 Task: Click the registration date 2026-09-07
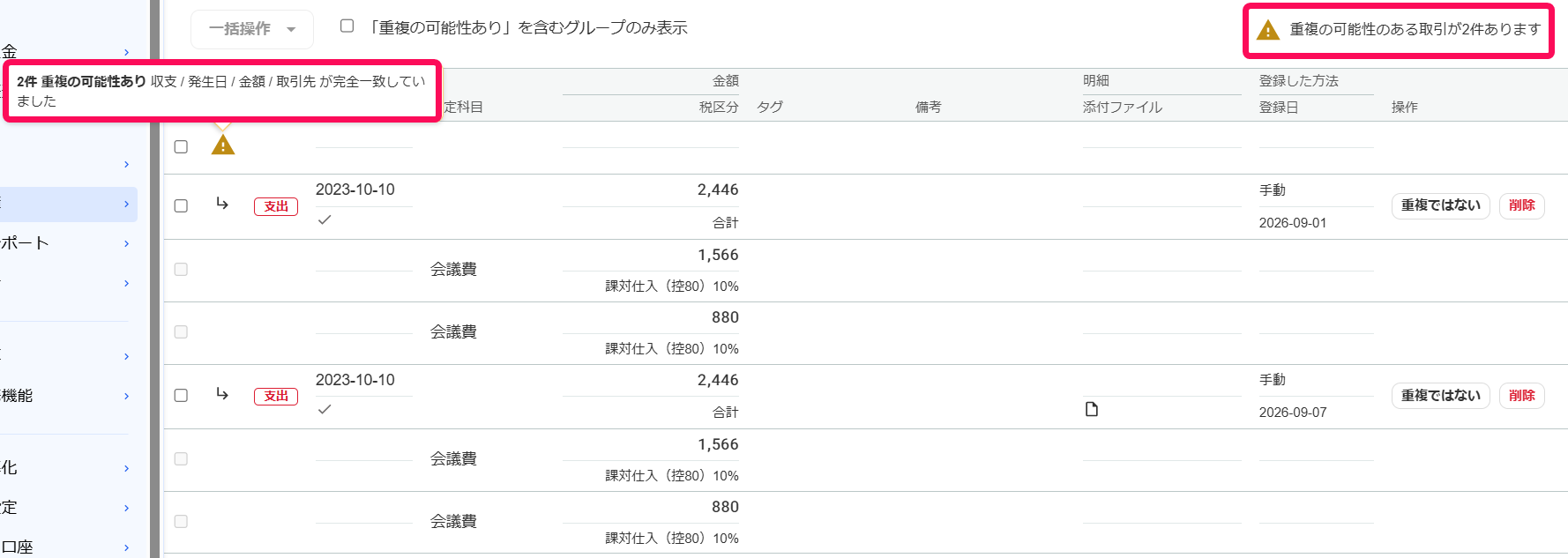pos(1293,413)
